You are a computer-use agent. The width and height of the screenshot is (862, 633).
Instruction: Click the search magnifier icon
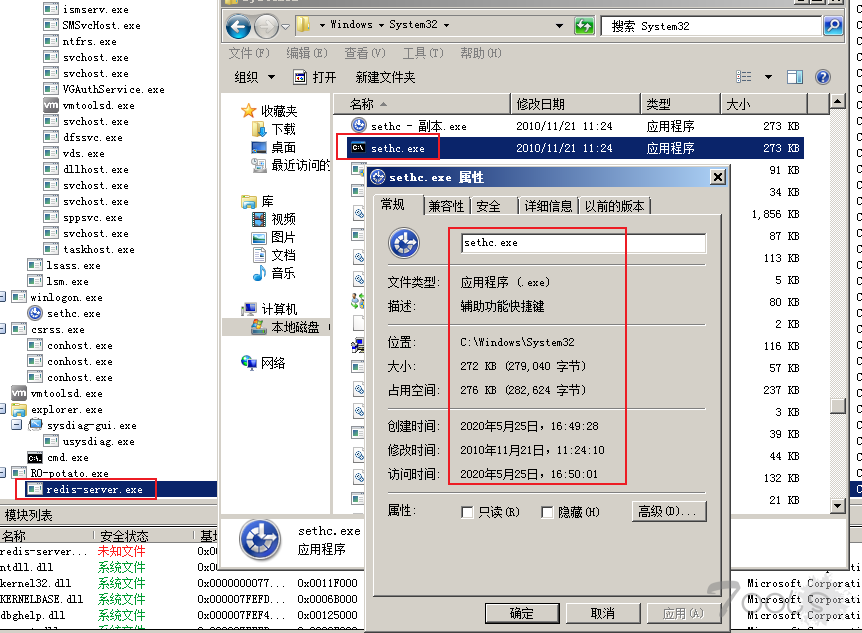click(833, 25)
